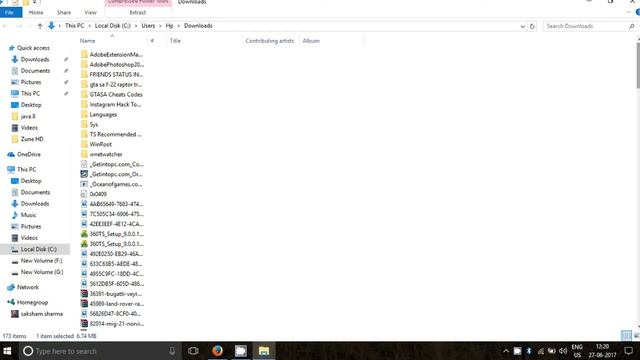Open the volume control tray icon
The height and width of the screenshot is (360, 640).
[x=563, y=351]
